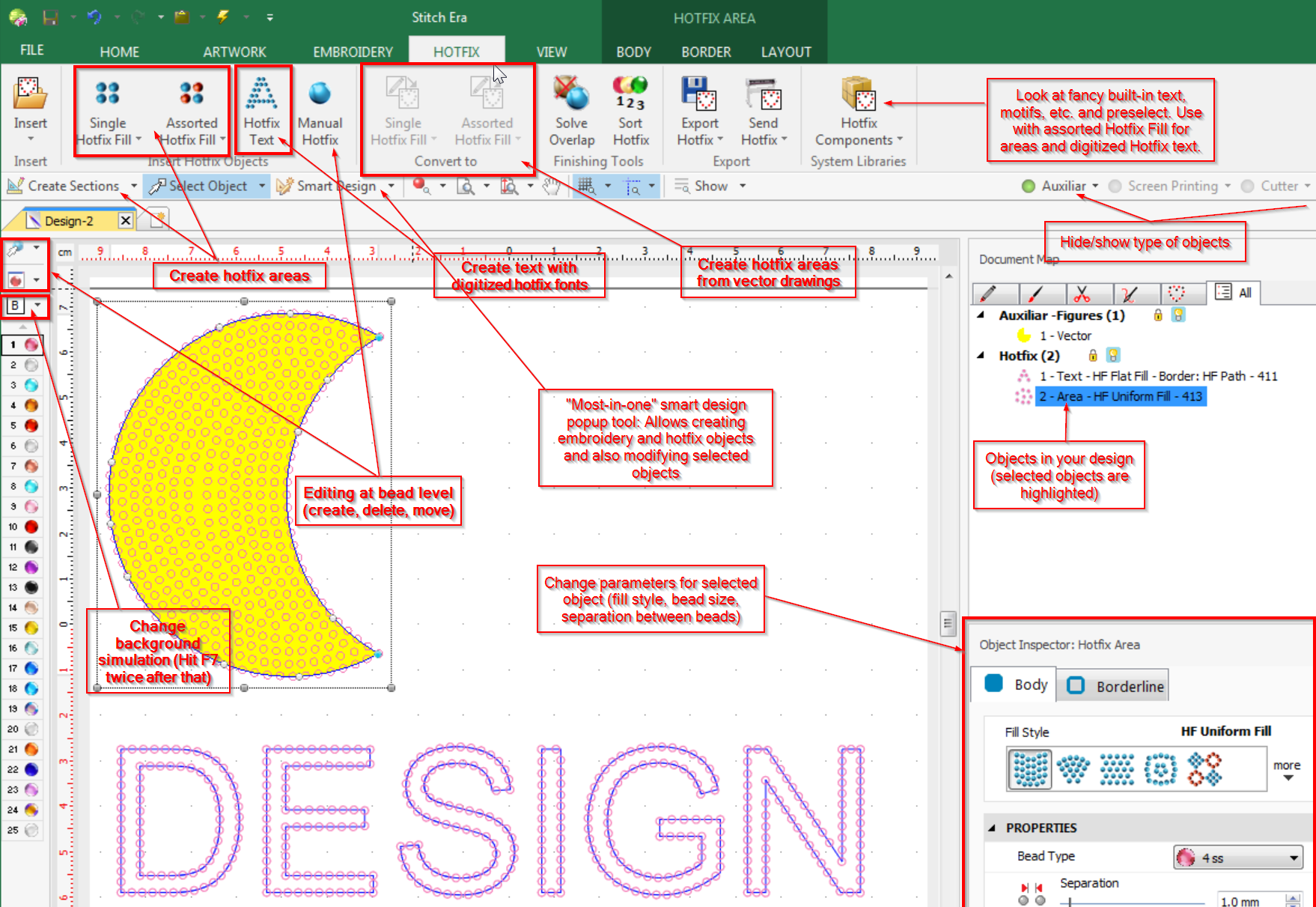Click the Solve Overlap finishing tool
1316x907 pixels.
[571, 112]
